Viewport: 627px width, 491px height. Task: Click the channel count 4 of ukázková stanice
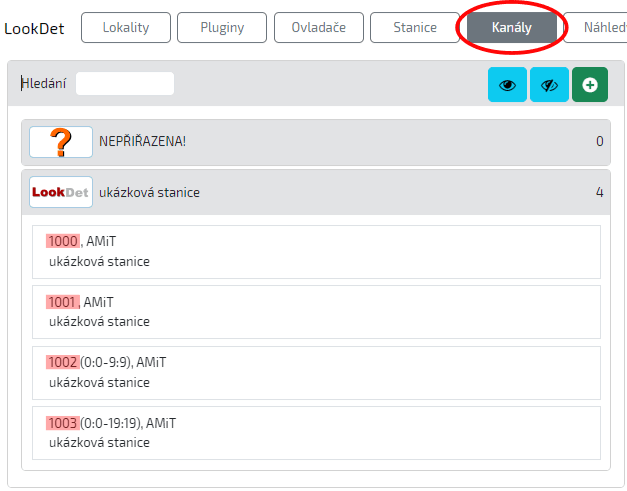coord(599,192)
